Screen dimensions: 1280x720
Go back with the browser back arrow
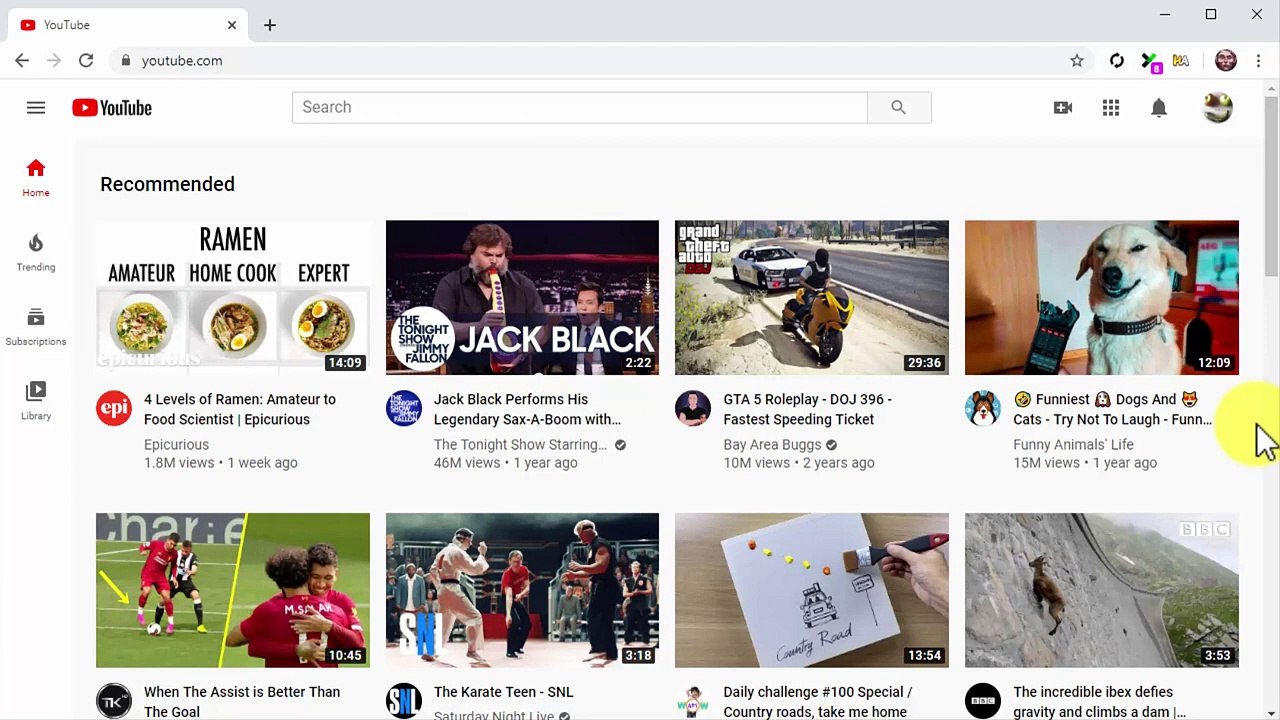click(x=22, y=61)
